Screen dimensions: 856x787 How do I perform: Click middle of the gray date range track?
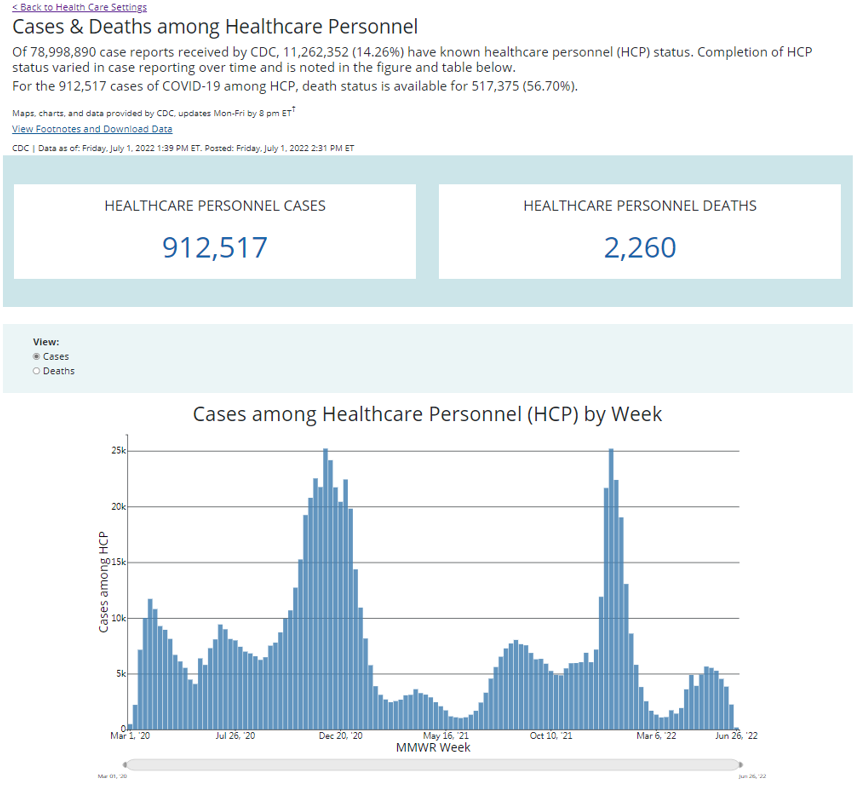tap(431, 765)
